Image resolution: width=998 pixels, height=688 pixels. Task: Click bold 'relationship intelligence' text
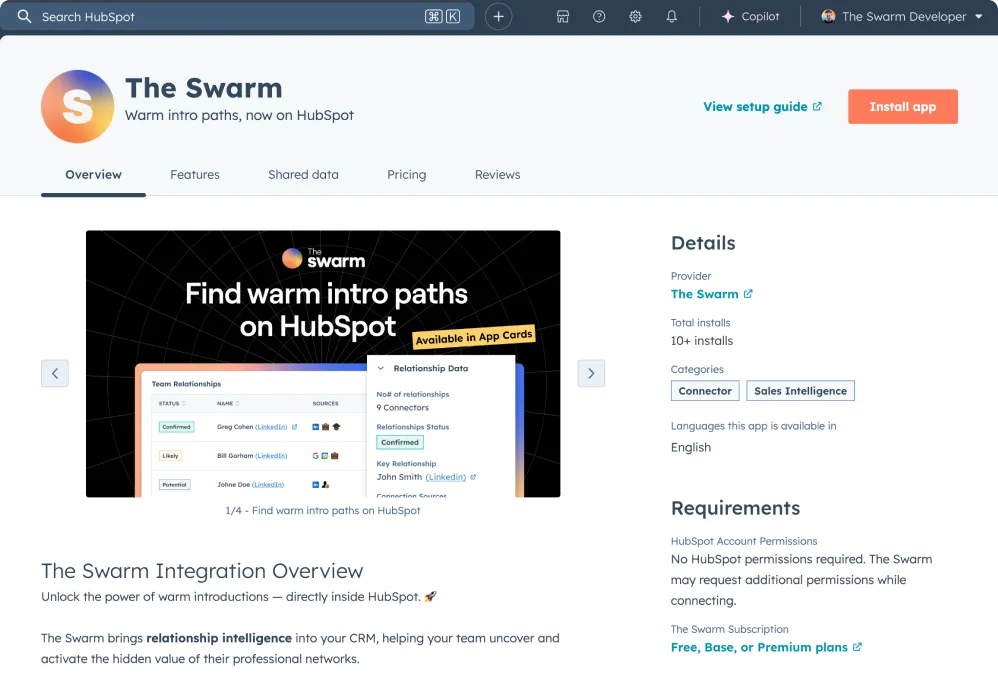pos(219,638)
